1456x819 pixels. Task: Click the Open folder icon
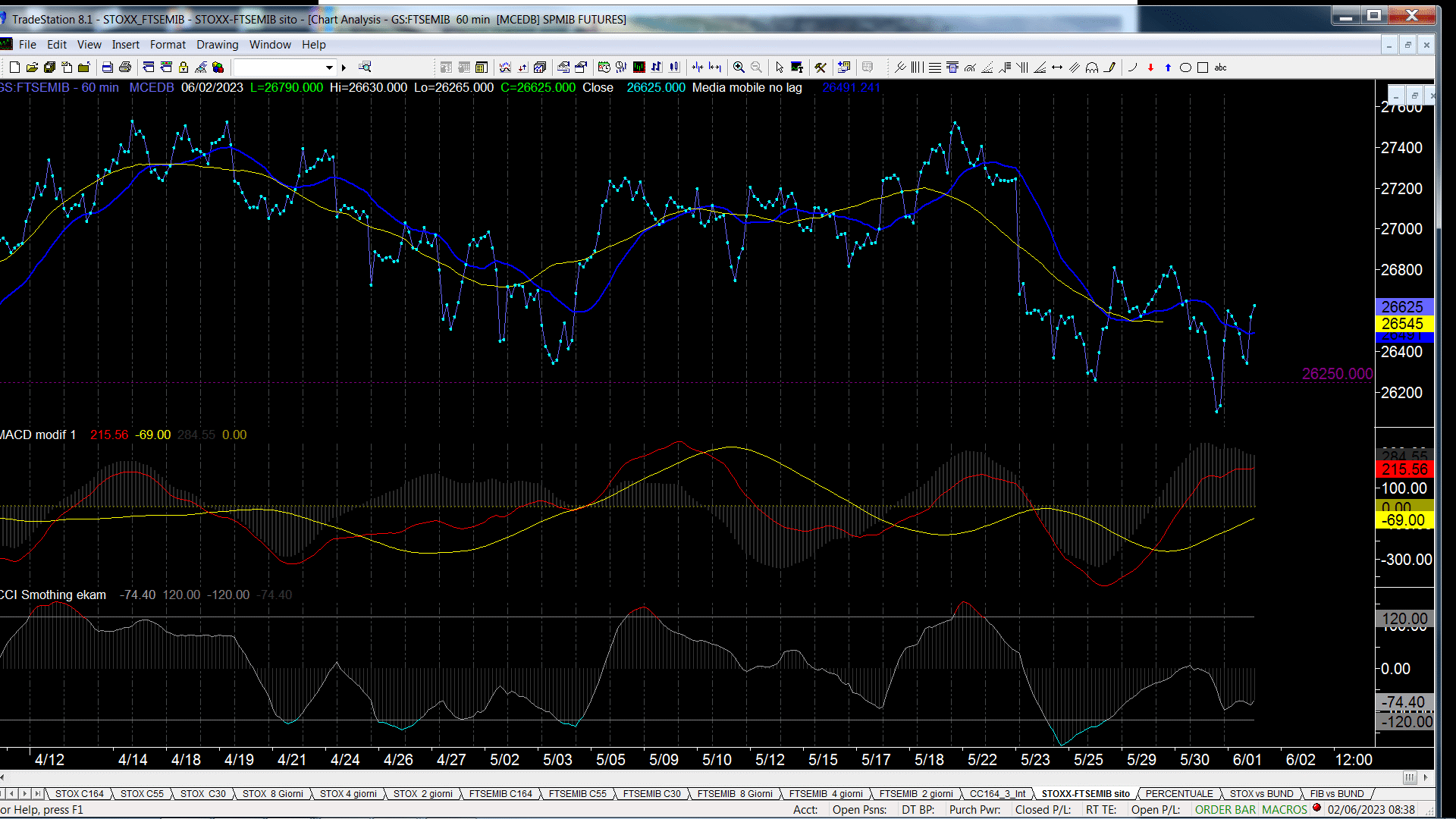[x=32, y=67]
